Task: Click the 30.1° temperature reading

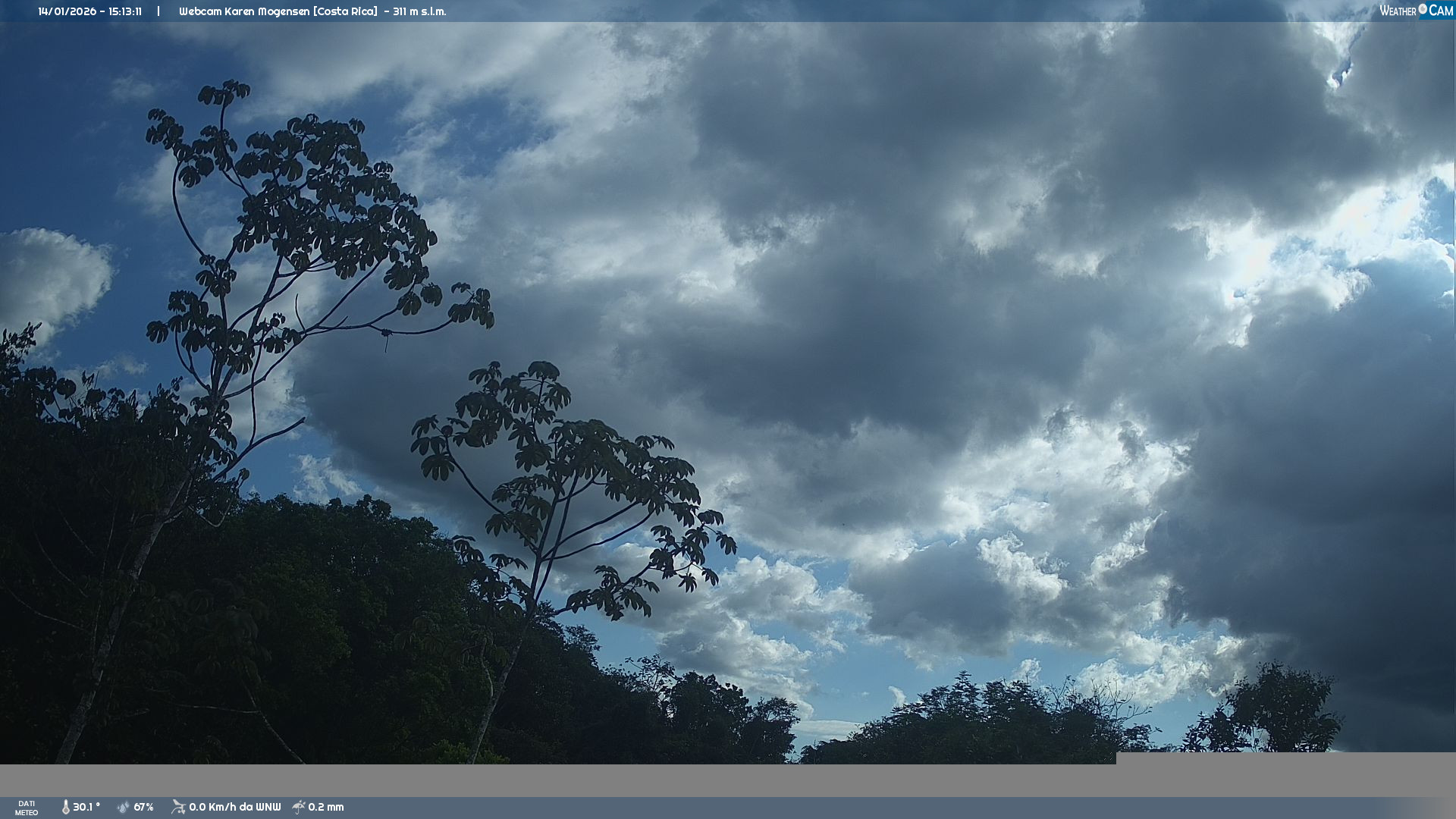Action: (x=86, y=808)
